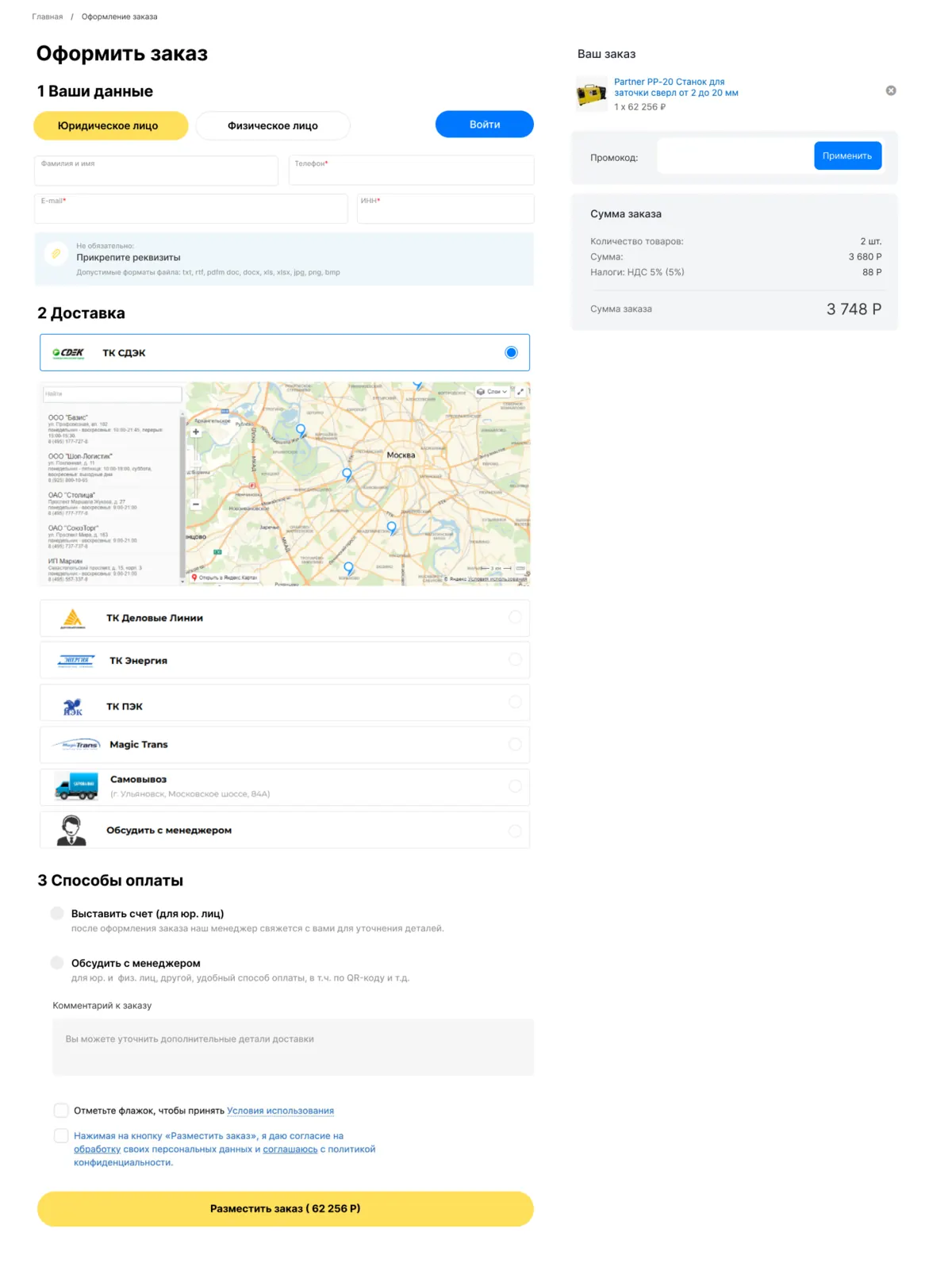This screenshot has height=1282, width=952.
Task: Open the Partner PP-20 product thumbnail
Action: tap(591, 94)
